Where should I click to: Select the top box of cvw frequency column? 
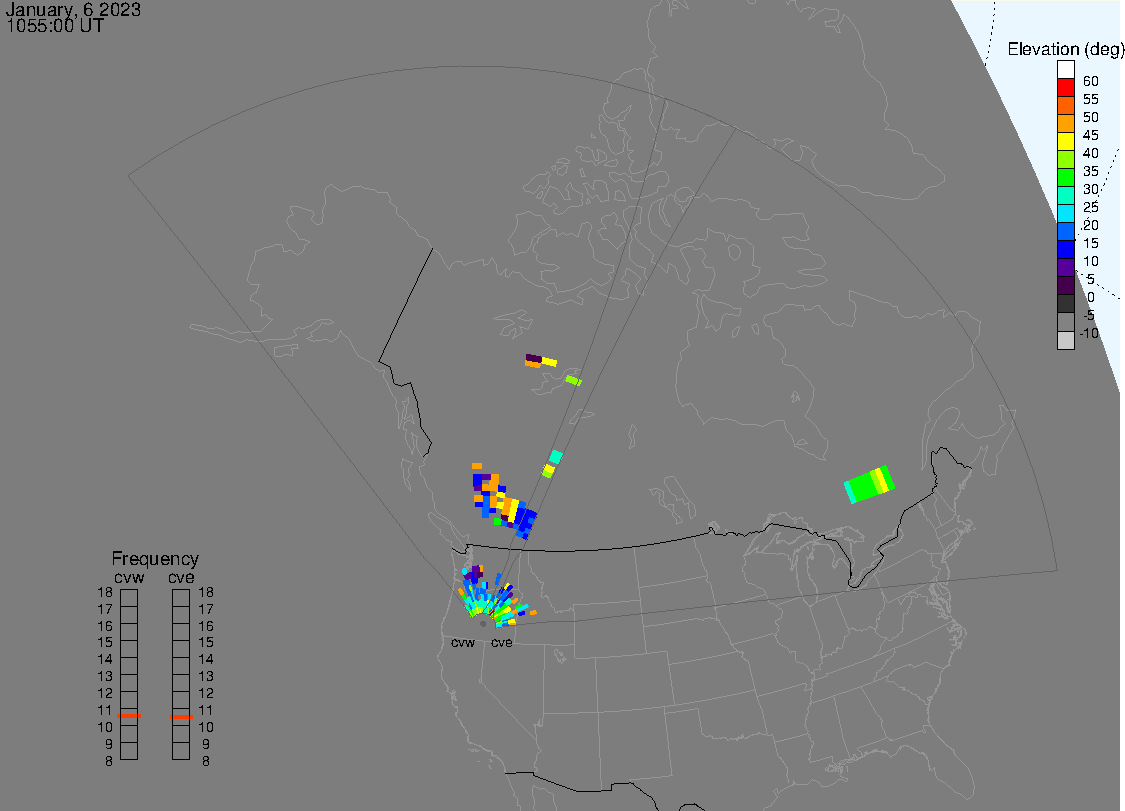coord(129,596)
